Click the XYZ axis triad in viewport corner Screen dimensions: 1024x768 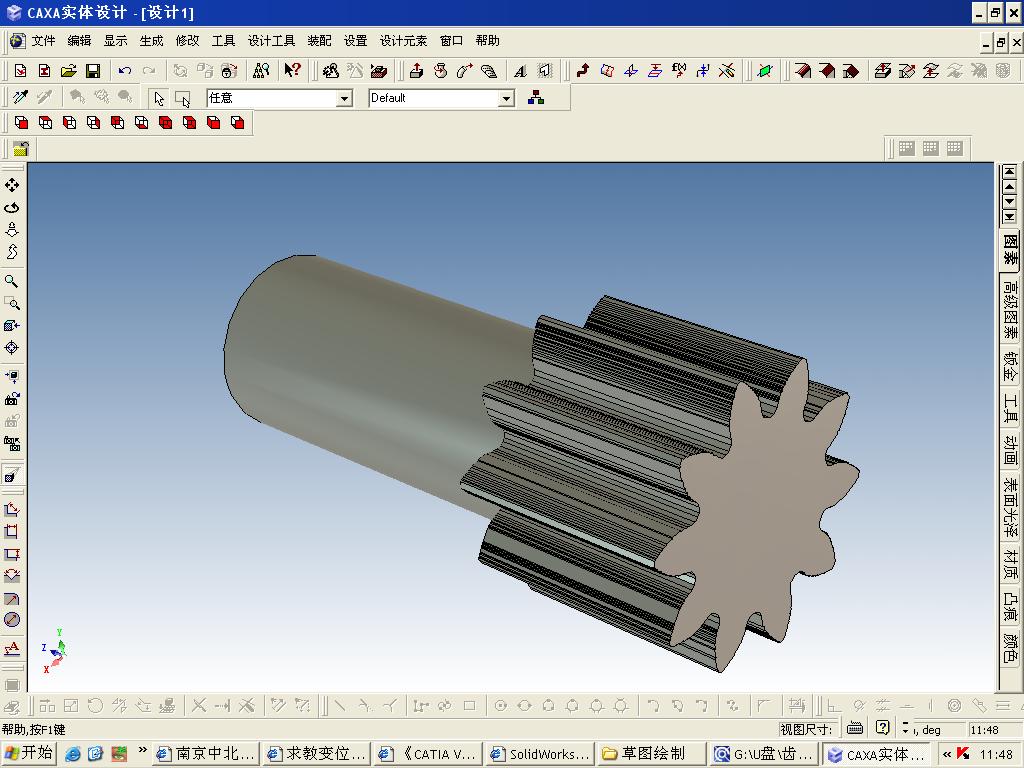pyautogui.click(x=55, y=651)
